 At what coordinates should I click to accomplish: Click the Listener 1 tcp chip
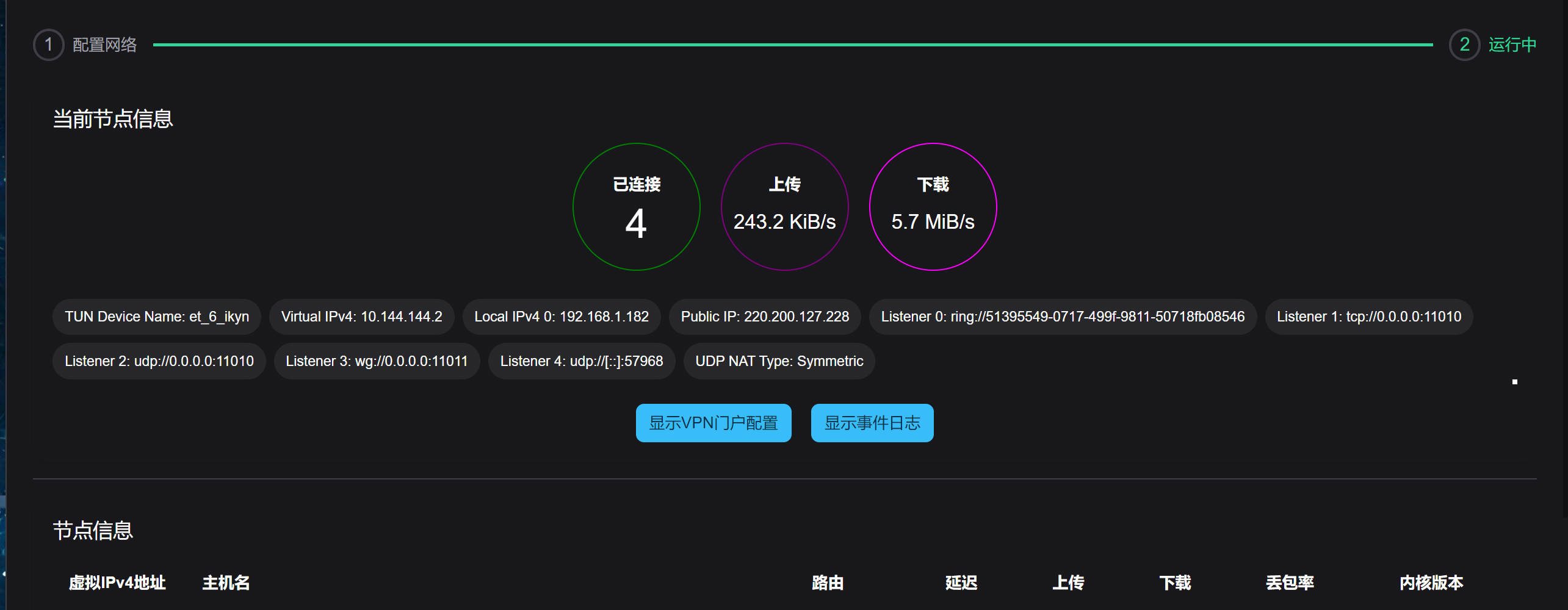1368,316
